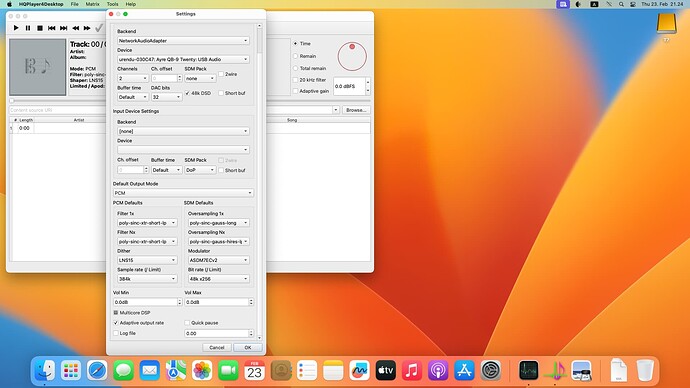The width and height of the screenshot is (690, 388).
Task: Rewind with the double left arrows
Action: tap(76, 28)
